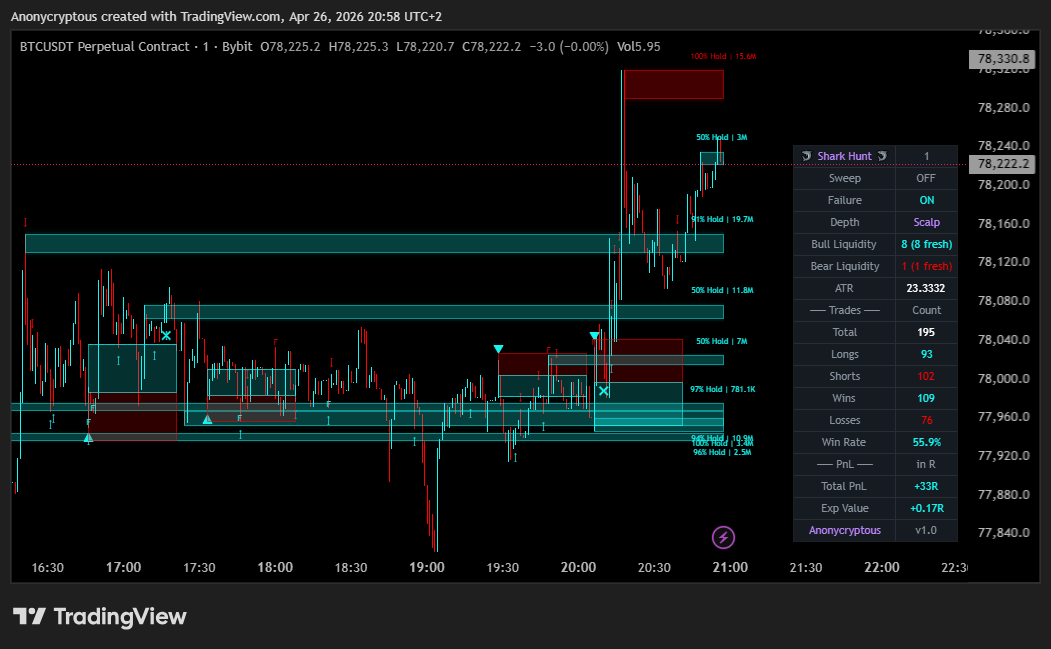The image size is (1051, 649).
Task: Click the cyan X marker near 17:15
Action: pyautogui.click(x=166, y=335)
